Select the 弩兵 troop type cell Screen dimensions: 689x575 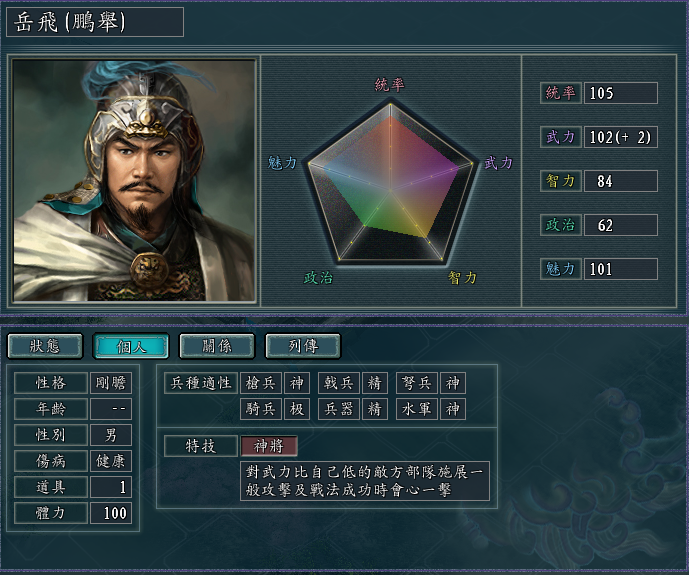click(x=416, y=382)
